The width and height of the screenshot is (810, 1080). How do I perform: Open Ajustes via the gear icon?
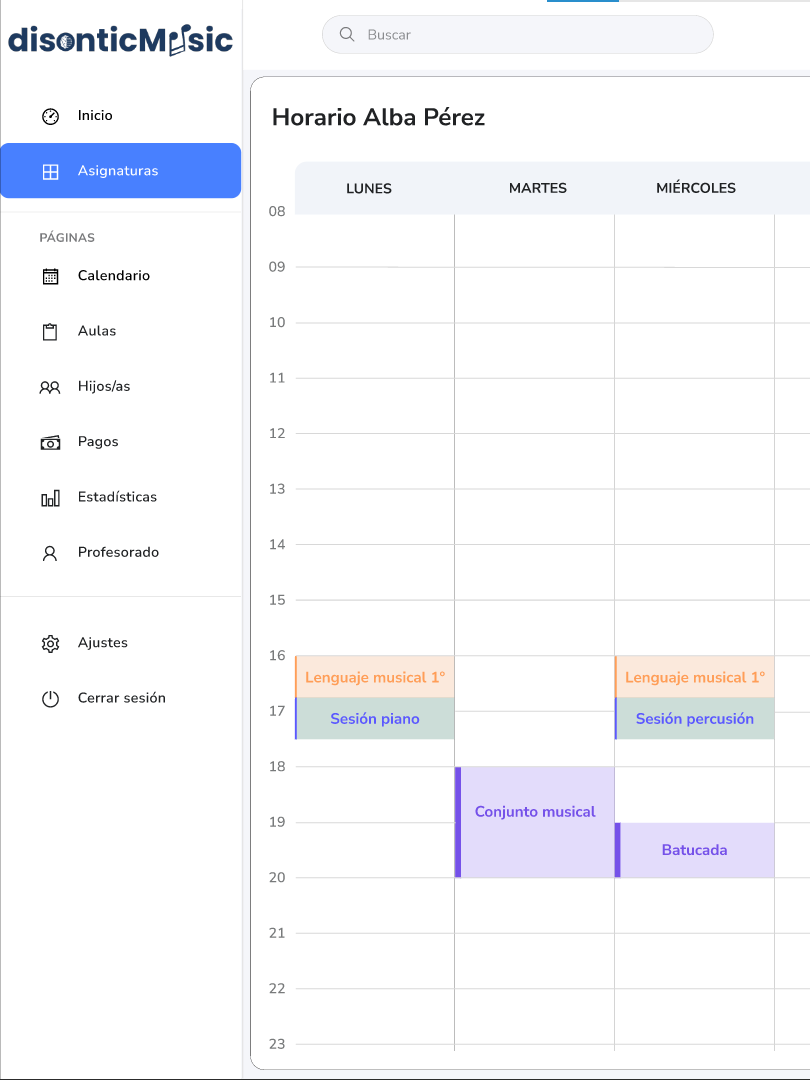coord(50,643)
